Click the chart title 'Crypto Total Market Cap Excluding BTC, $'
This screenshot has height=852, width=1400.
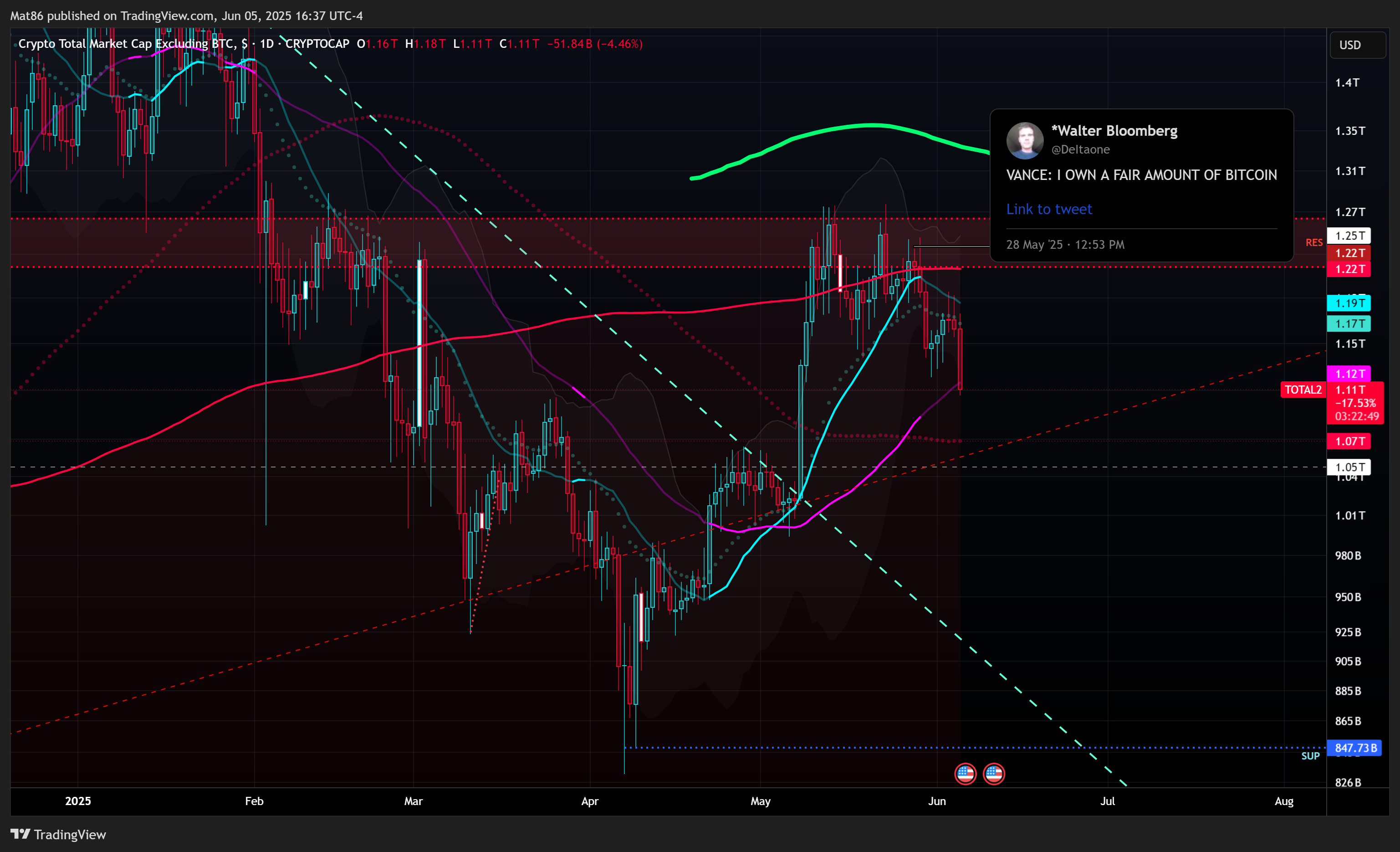click(133, 44)
